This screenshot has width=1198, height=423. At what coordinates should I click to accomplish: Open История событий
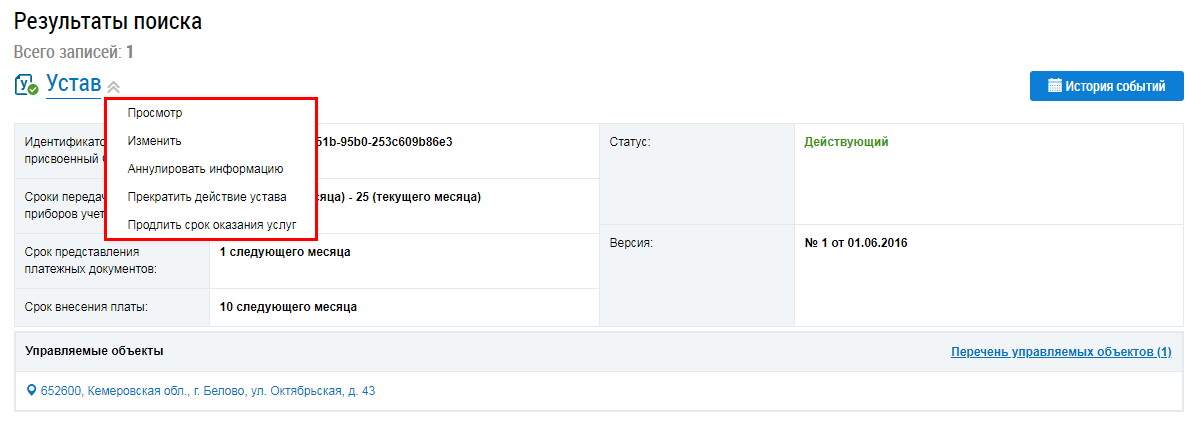[x=1106, y=86]
